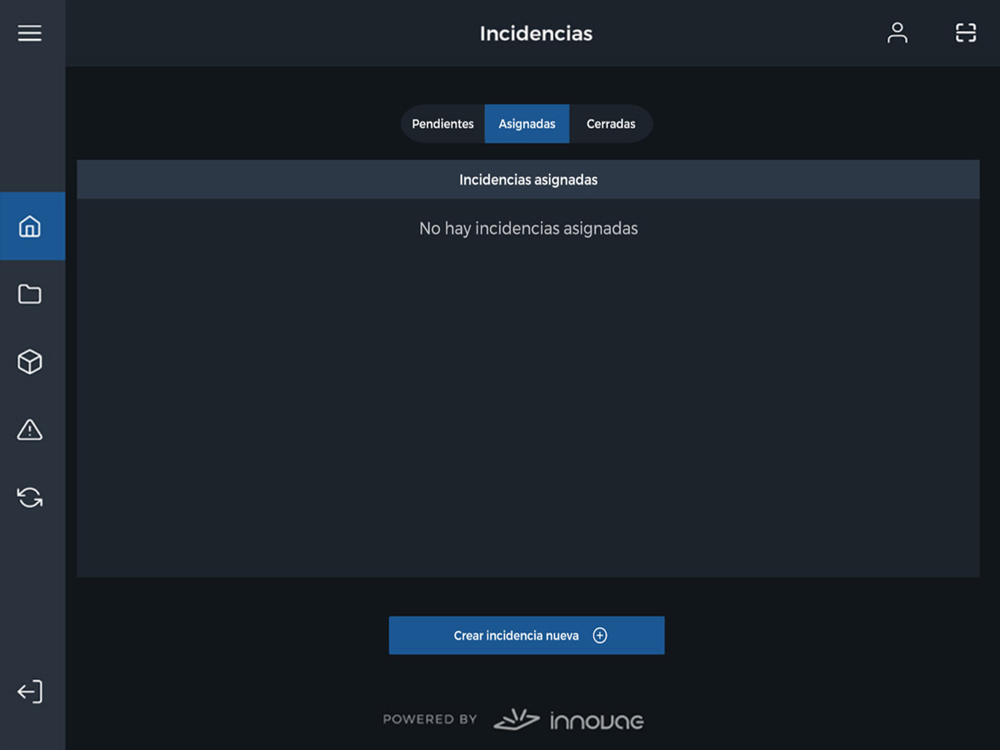1000x750 pixels.
Task: Click 'No hay incidencias asignadas' message
Action: (x=528, y=228)
